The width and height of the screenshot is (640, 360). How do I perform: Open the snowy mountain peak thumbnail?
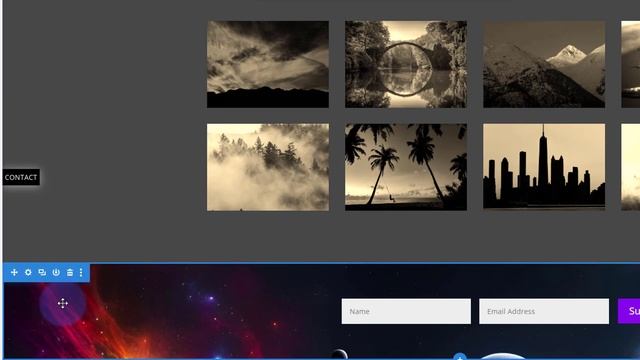coord(544,64)
